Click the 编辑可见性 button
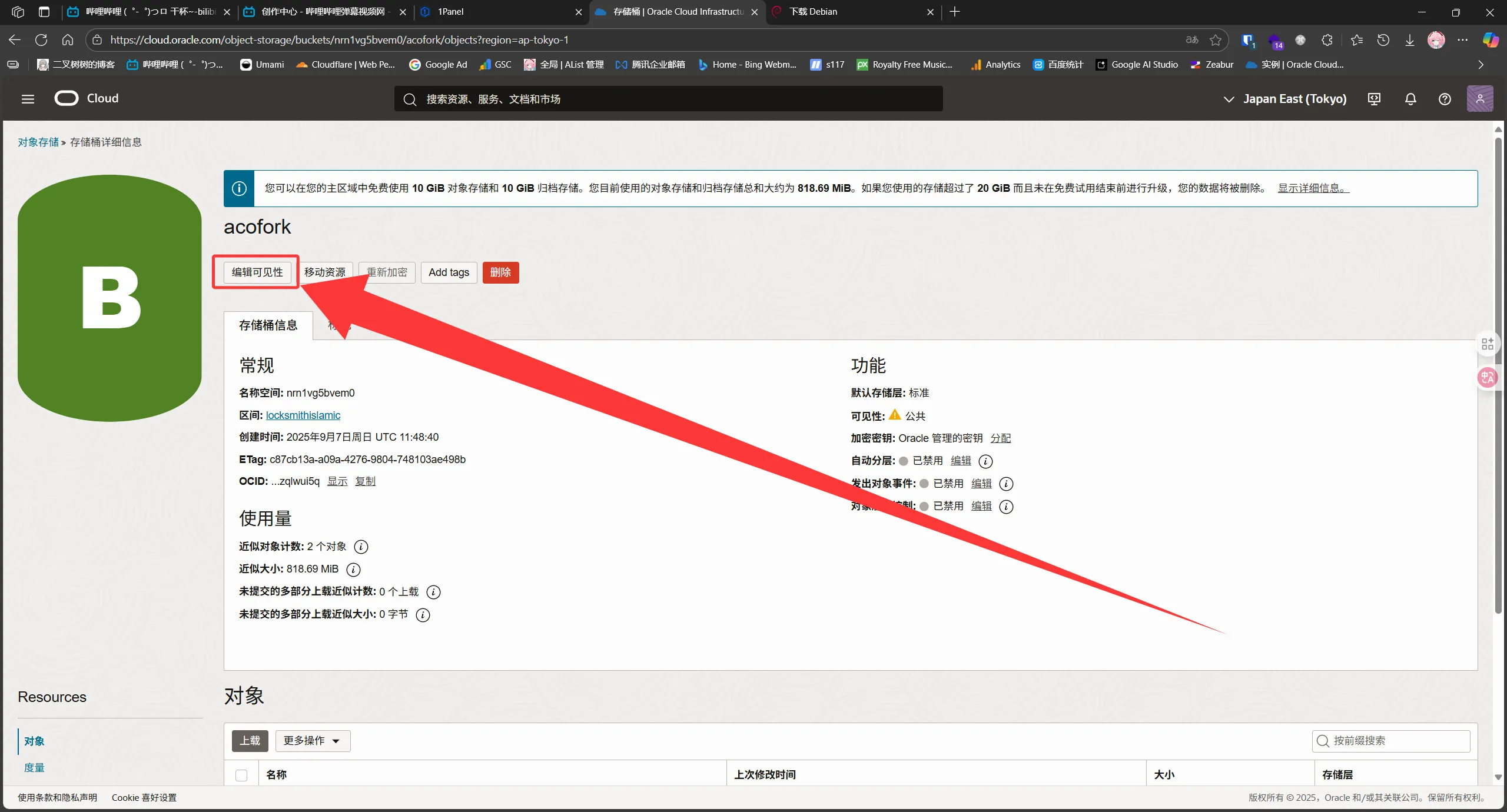The width and height of the screenshot is (1507, 812). pyautogui.click(x=257, y=272)
